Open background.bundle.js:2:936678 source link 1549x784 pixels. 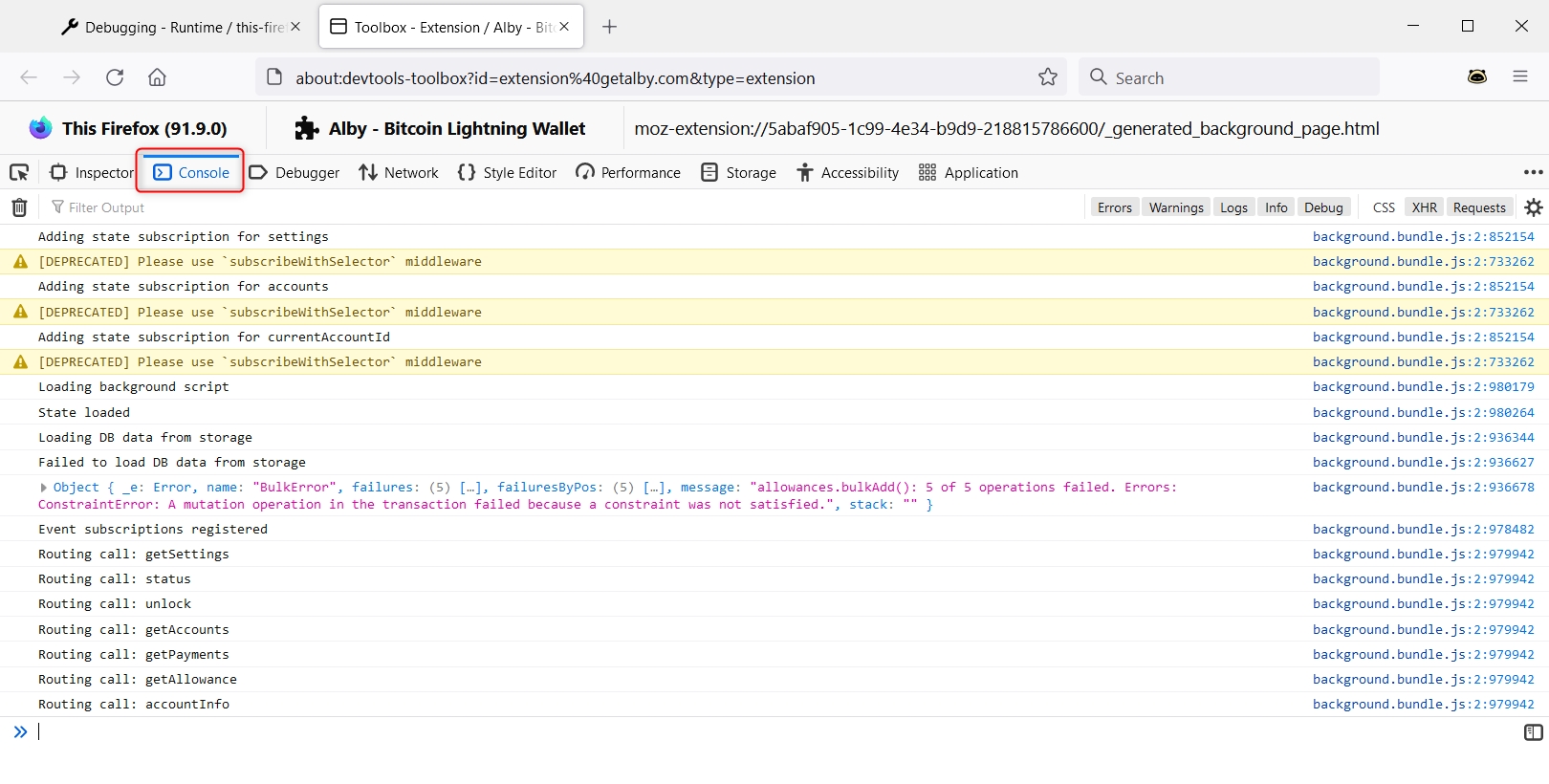click(x=1423, y=488)
